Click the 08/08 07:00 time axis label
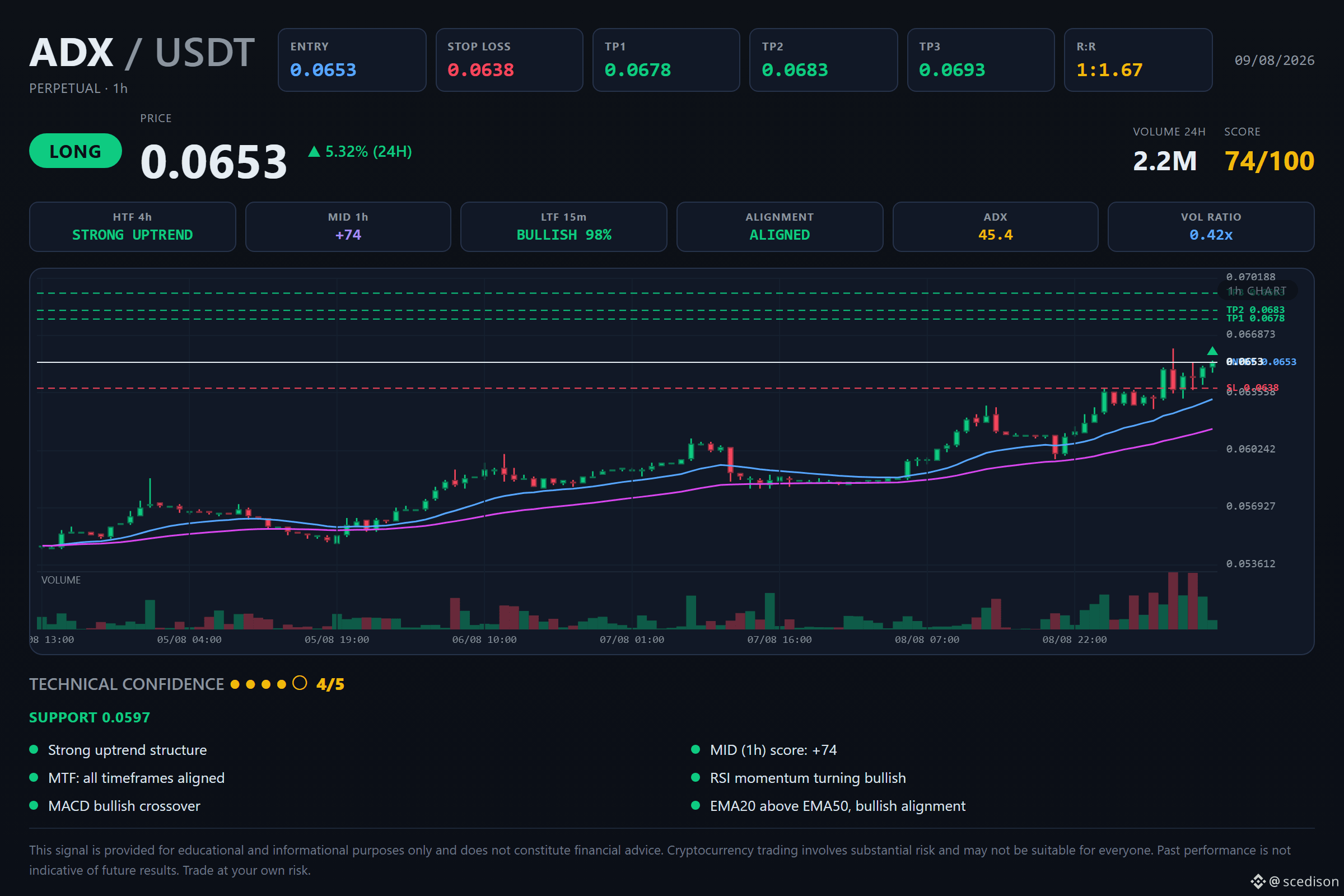The width and height of the screenshot is (1344, 896). 927,640
